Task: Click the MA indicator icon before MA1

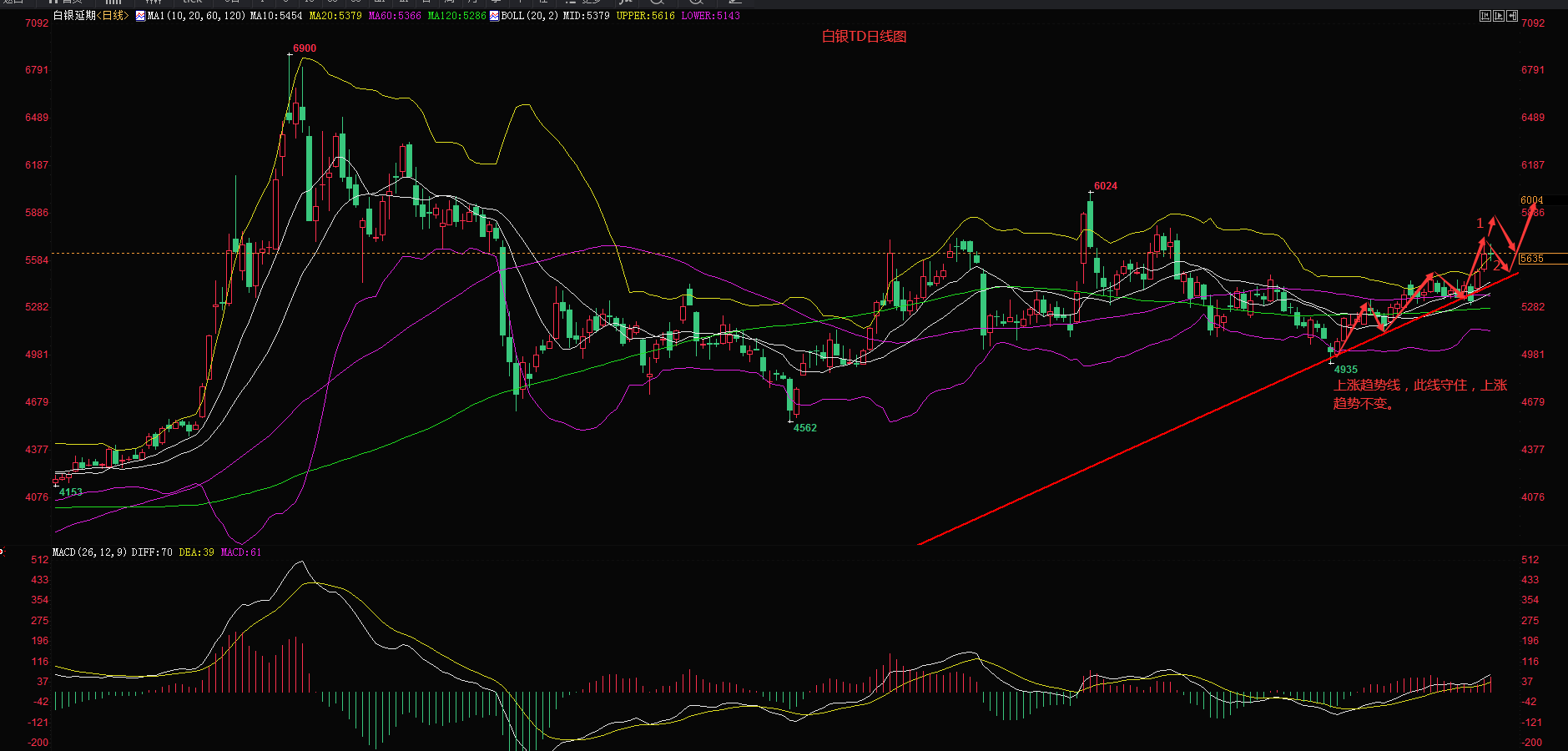Action: click(140, 16)
